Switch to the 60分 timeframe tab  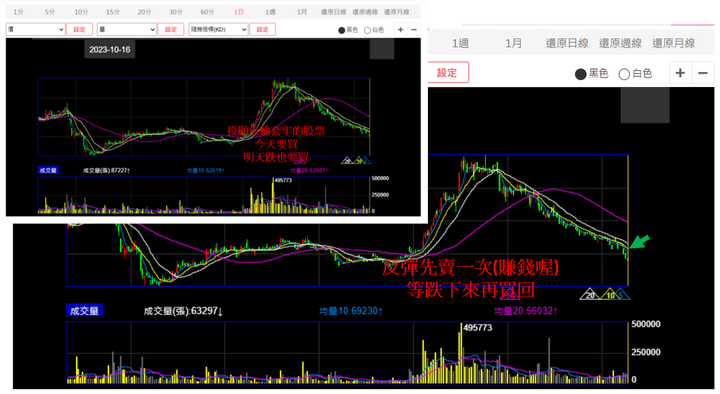pyautogui.click(x=207, y=12)
